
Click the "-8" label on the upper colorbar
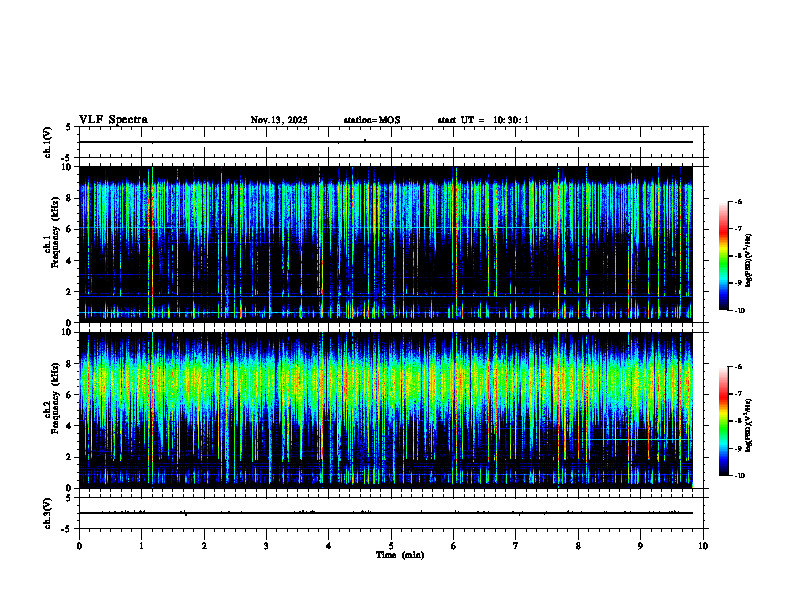(738, 256)
